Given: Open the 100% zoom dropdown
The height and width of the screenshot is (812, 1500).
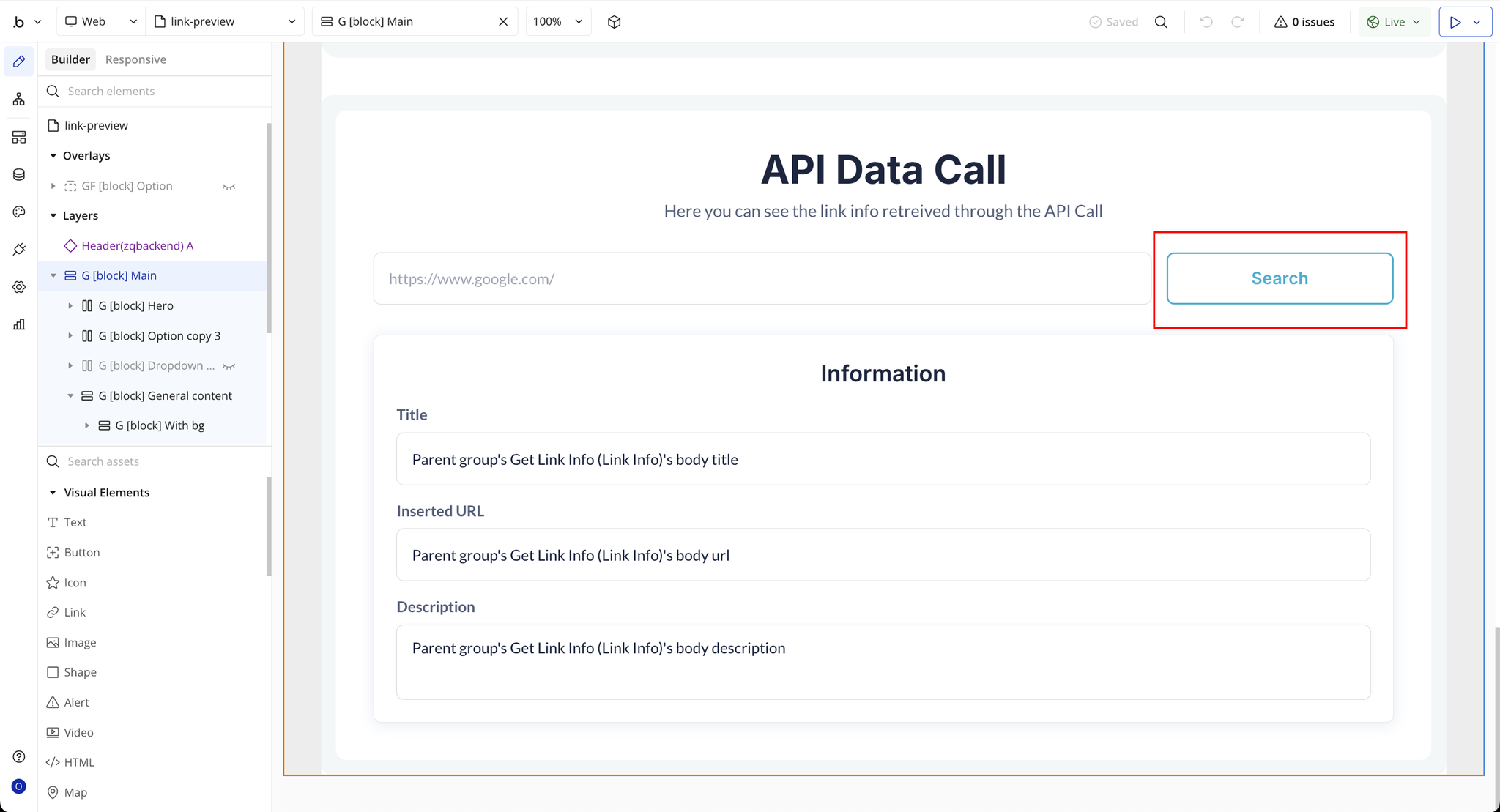Looking at the screenshot, I should click(x=558, y=22).
